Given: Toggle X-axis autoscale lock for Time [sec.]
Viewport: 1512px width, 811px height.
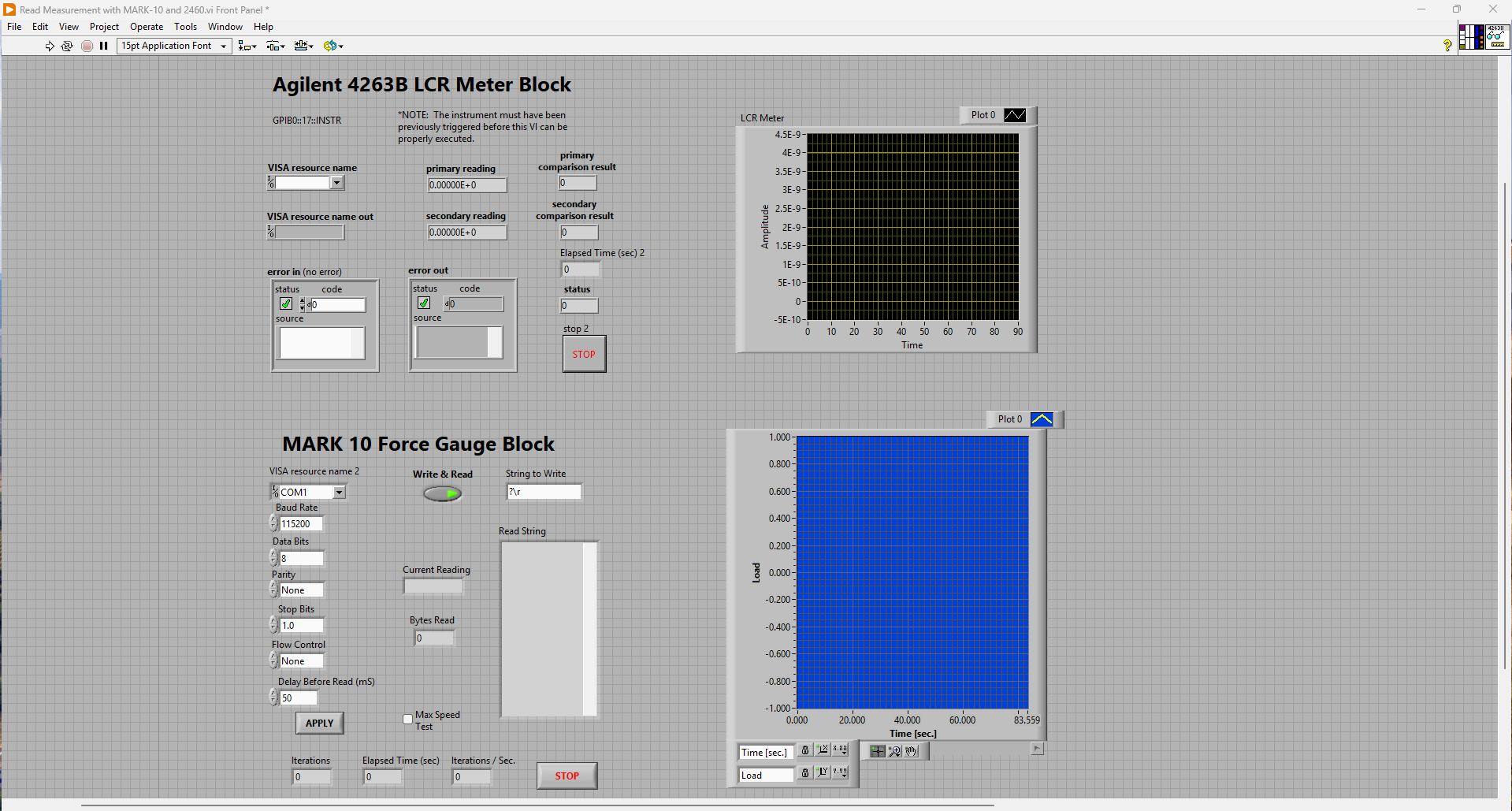Looking at the screenshot, I should click(x=804, y=750).
